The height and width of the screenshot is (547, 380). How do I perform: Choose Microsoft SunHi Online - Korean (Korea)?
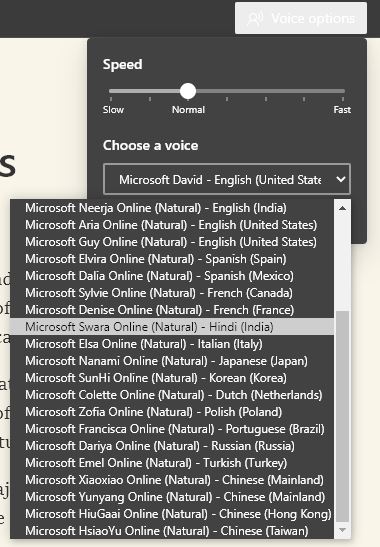tap(172, 378)
